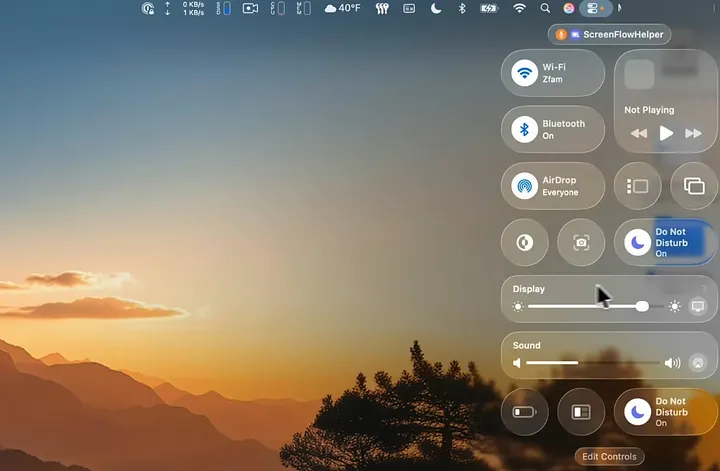Click the Not Playing label

(649, 110)
